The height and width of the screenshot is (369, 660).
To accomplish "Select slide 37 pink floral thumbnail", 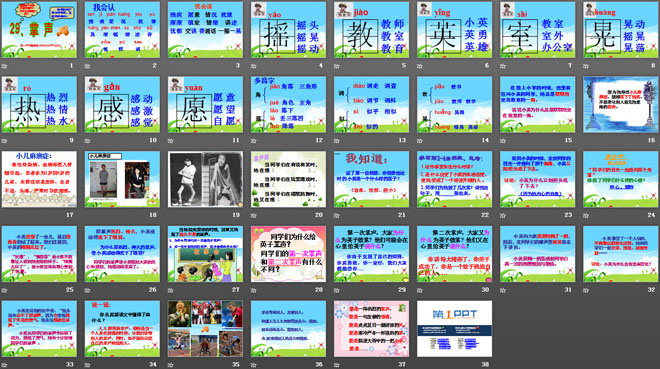I will 372,329.
